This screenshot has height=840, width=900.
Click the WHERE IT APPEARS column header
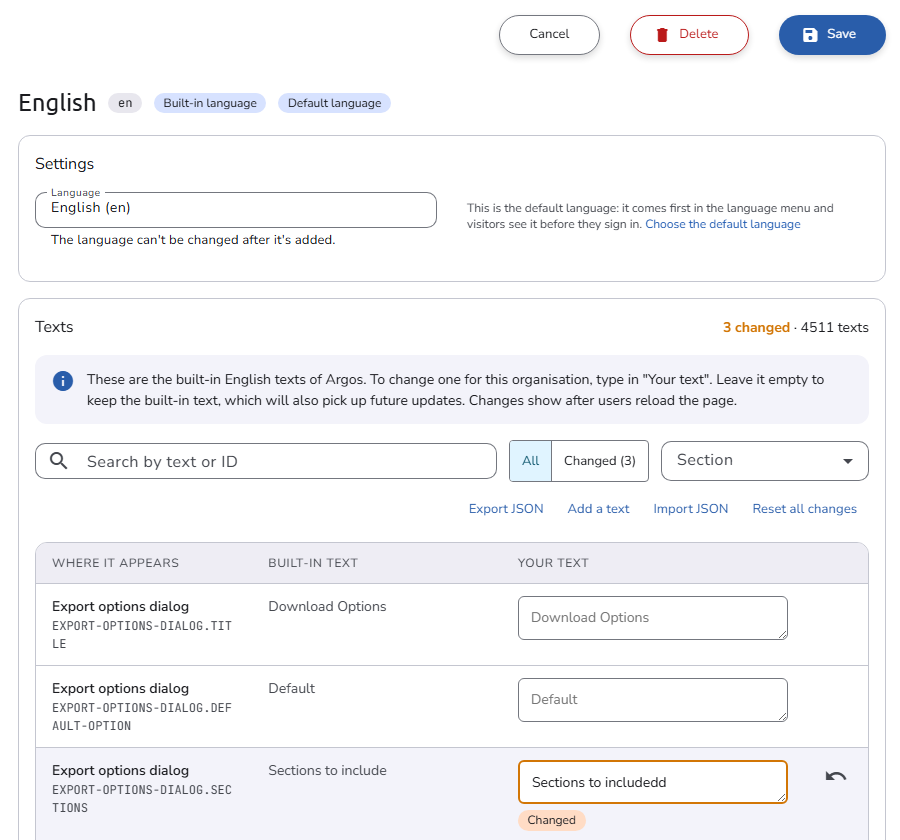click(x=115, y=563)
